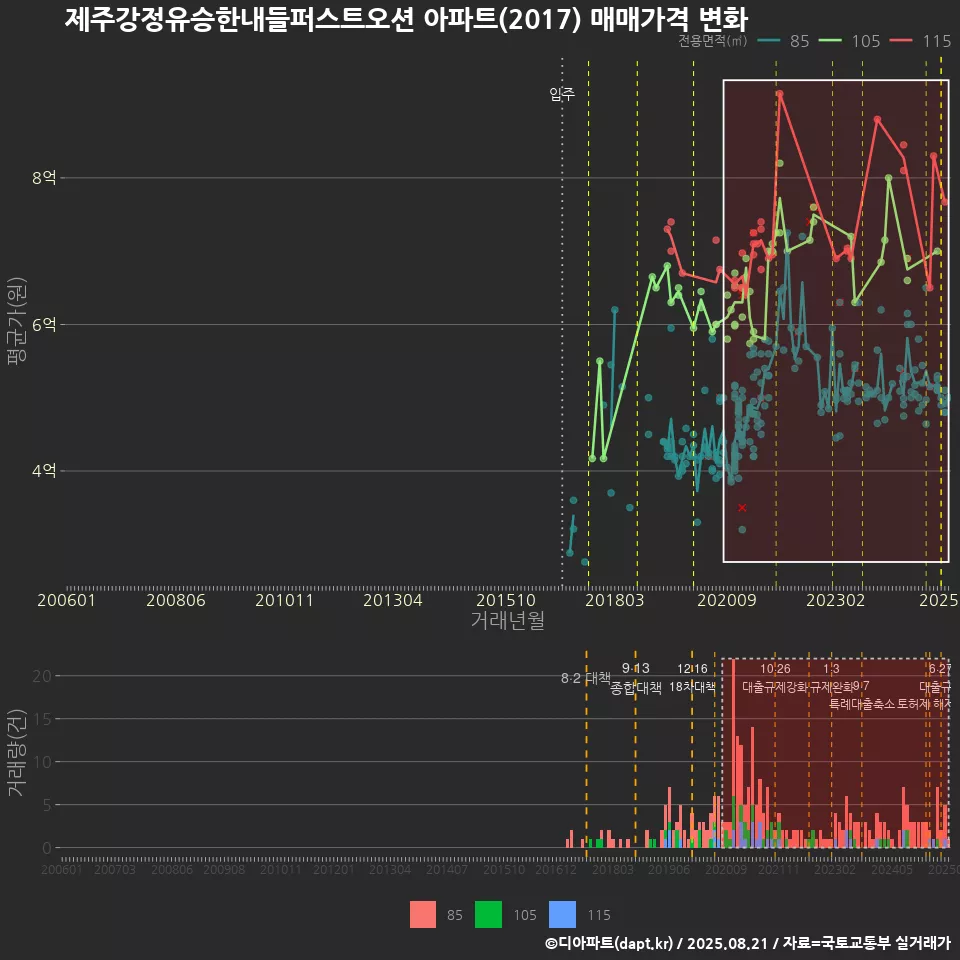Click the 1·3 규제완화 policy label

point(831,678)
